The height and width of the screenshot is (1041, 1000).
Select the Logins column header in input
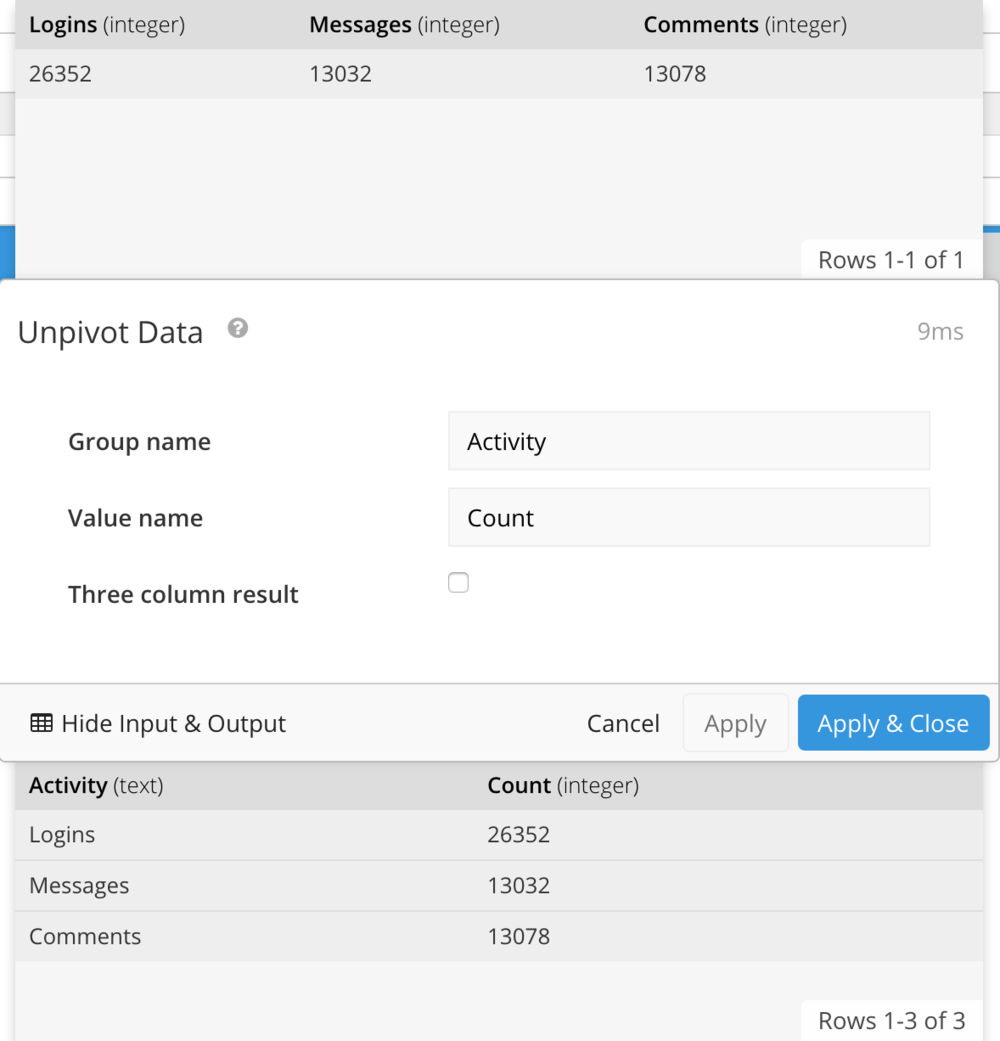click(107, 25)
